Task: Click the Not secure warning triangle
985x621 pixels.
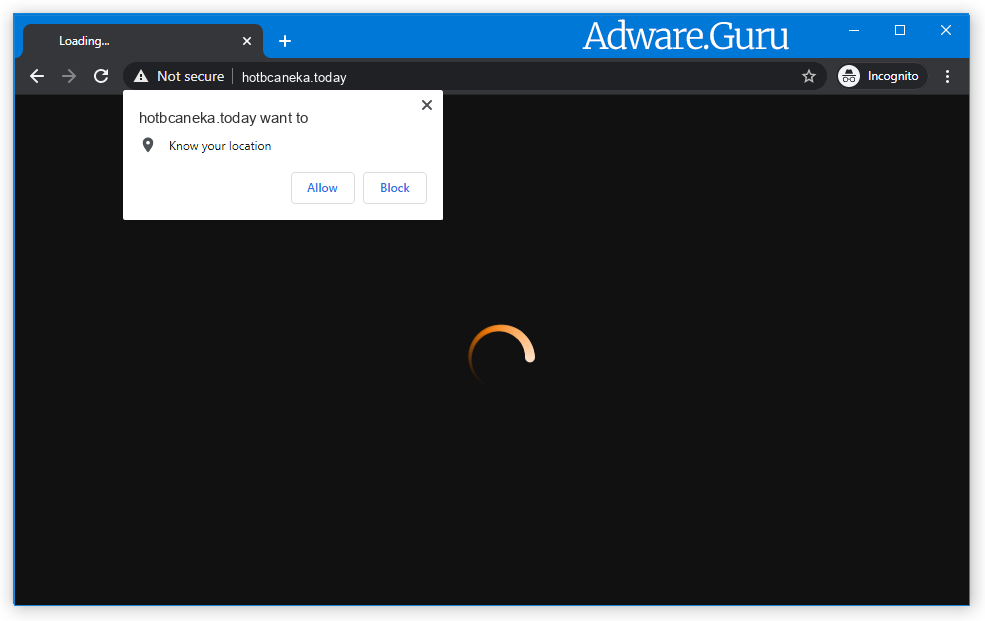Action: coord(141,76)
